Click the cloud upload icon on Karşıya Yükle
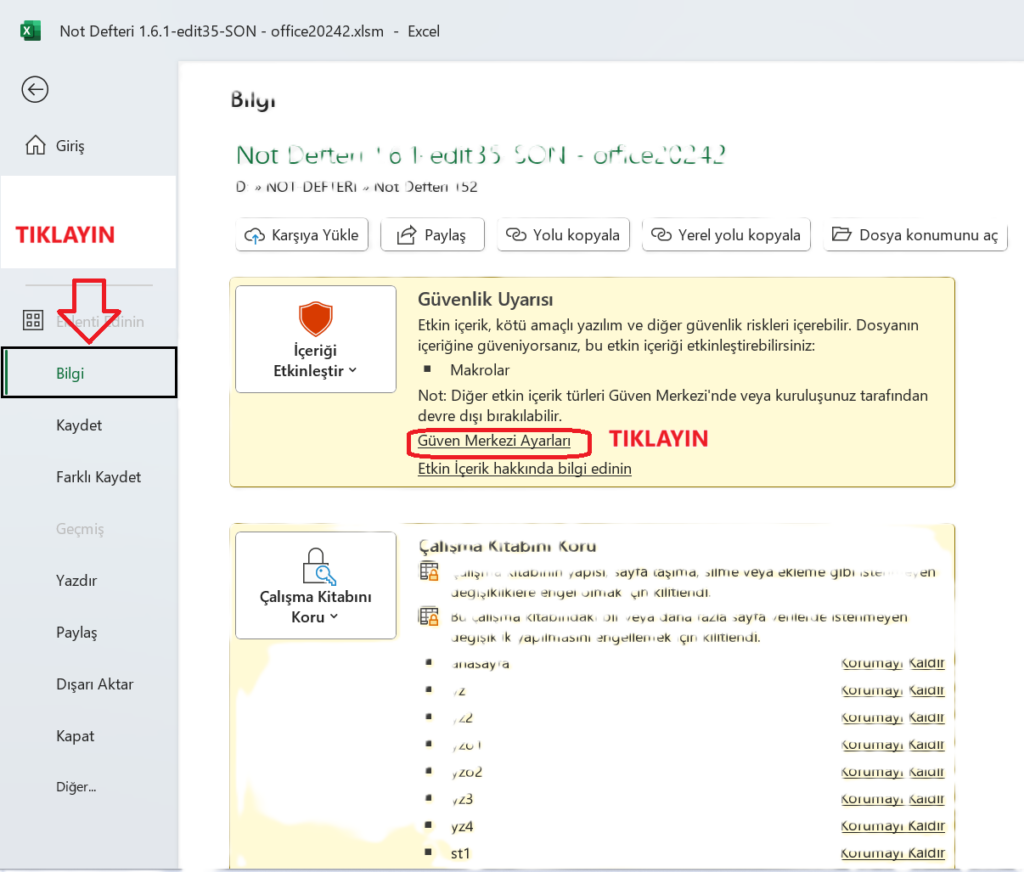This screenshot has height=872, width=1024. tap(255, 236)
